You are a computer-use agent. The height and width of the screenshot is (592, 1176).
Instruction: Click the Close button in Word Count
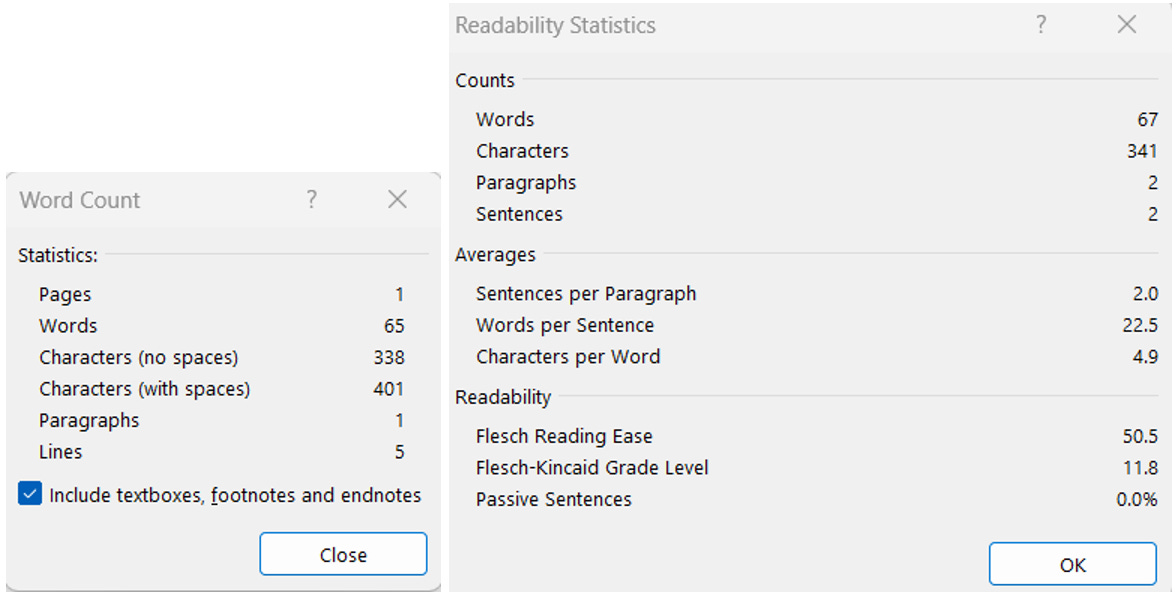[x=344, y=554]
